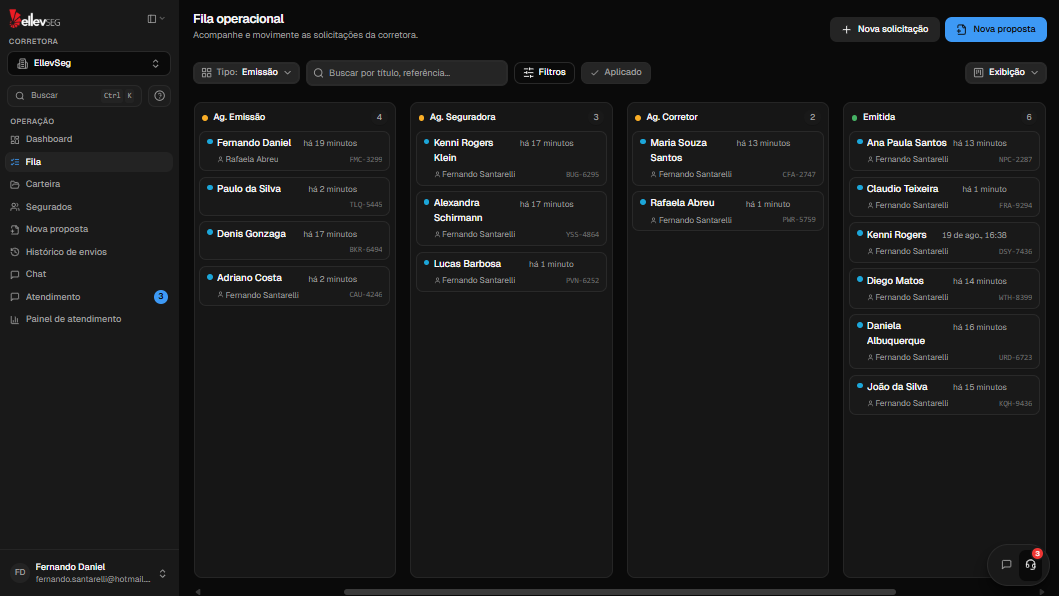
Task: Click the Painel de atendimento chart icon
Action: pyautogui.click(x=15, y=320)
